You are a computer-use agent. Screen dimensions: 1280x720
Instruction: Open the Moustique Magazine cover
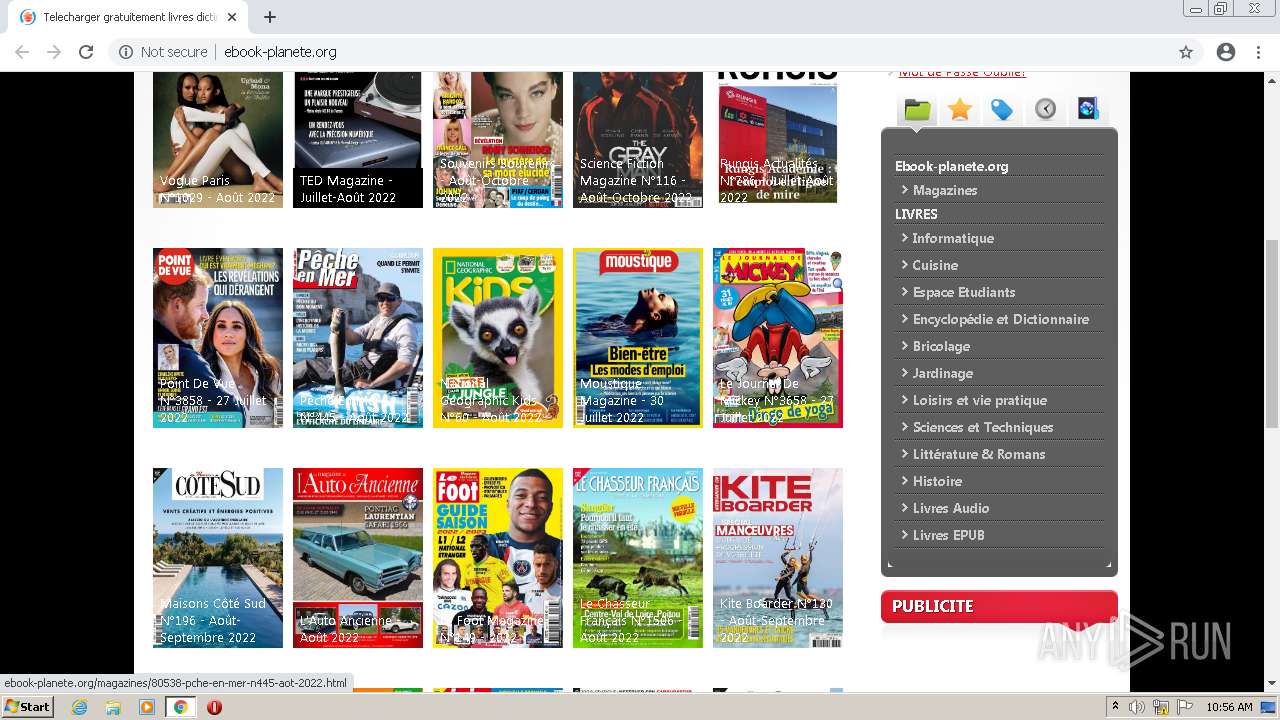coord(638,338)
